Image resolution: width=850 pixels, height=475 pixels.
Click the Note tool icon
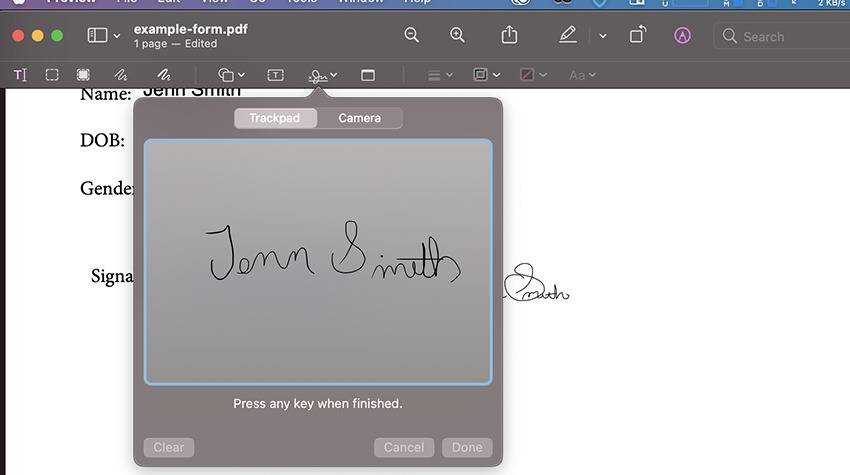coord(367,75)
